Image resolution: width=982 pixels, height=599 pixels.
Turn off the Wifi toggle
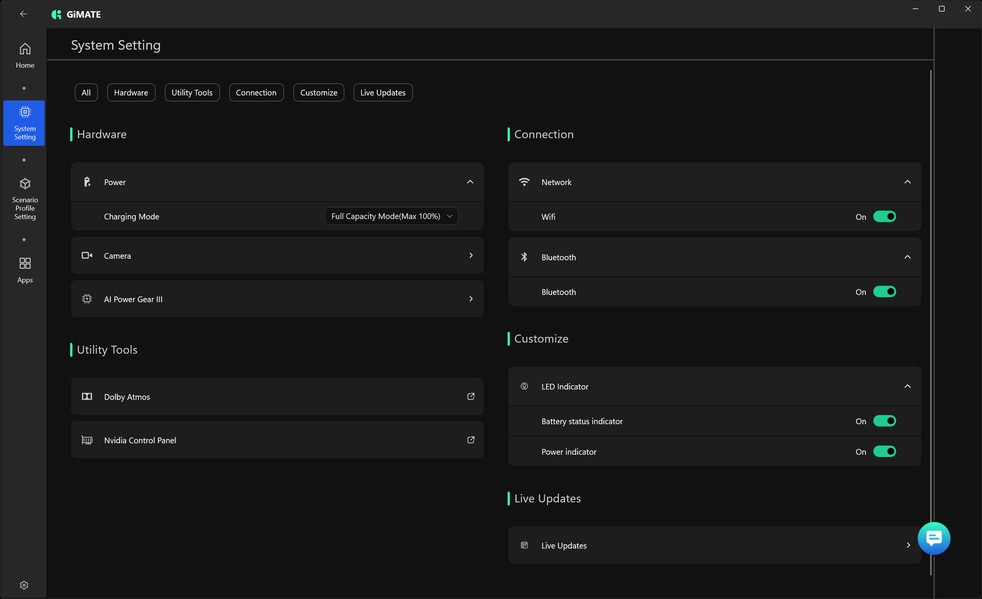click(x=884, y=217)
